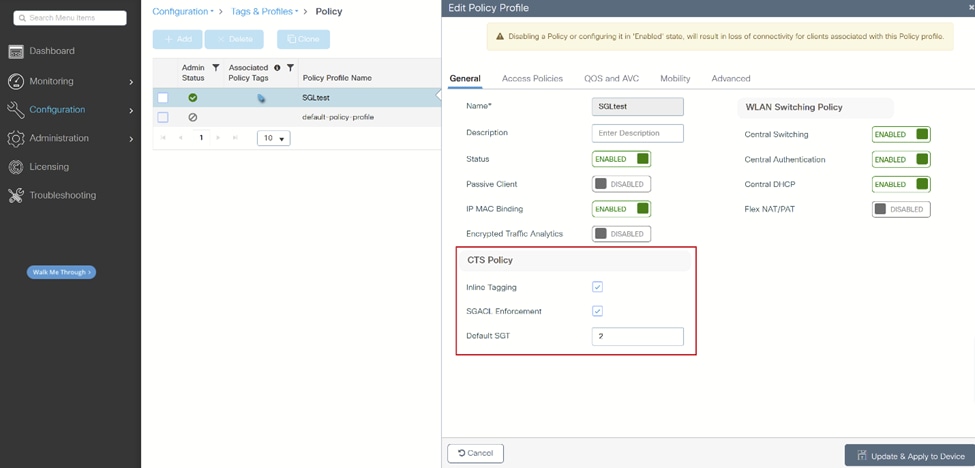Click the Default SGT input field
Image resolution: width=975 pixels, height=468 pixels.
click(637, 336)
